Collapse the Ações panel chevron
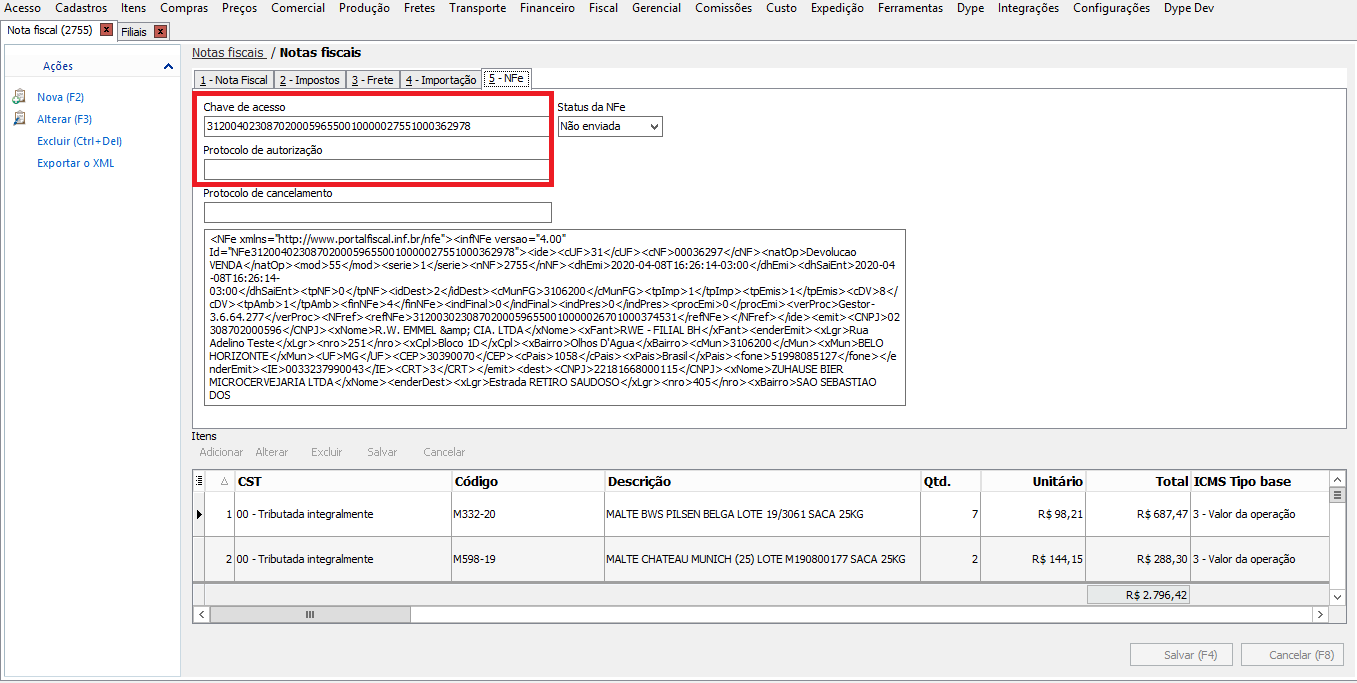Viewport: 1357px width, 683px height. [x=168, y=66]
